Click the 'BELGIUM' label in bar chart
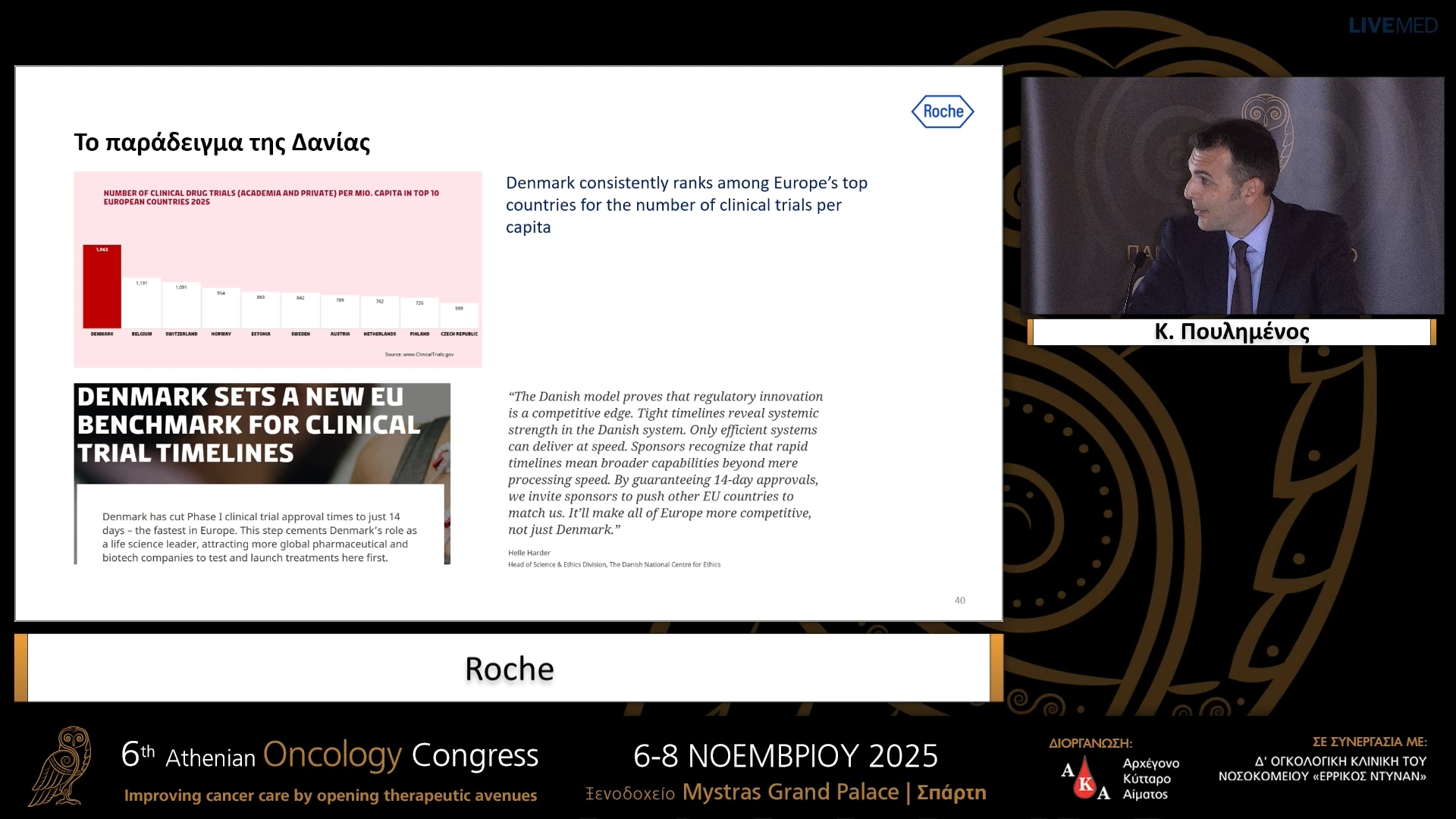This screenshot has height=819, width=1456. click(142, 334)
